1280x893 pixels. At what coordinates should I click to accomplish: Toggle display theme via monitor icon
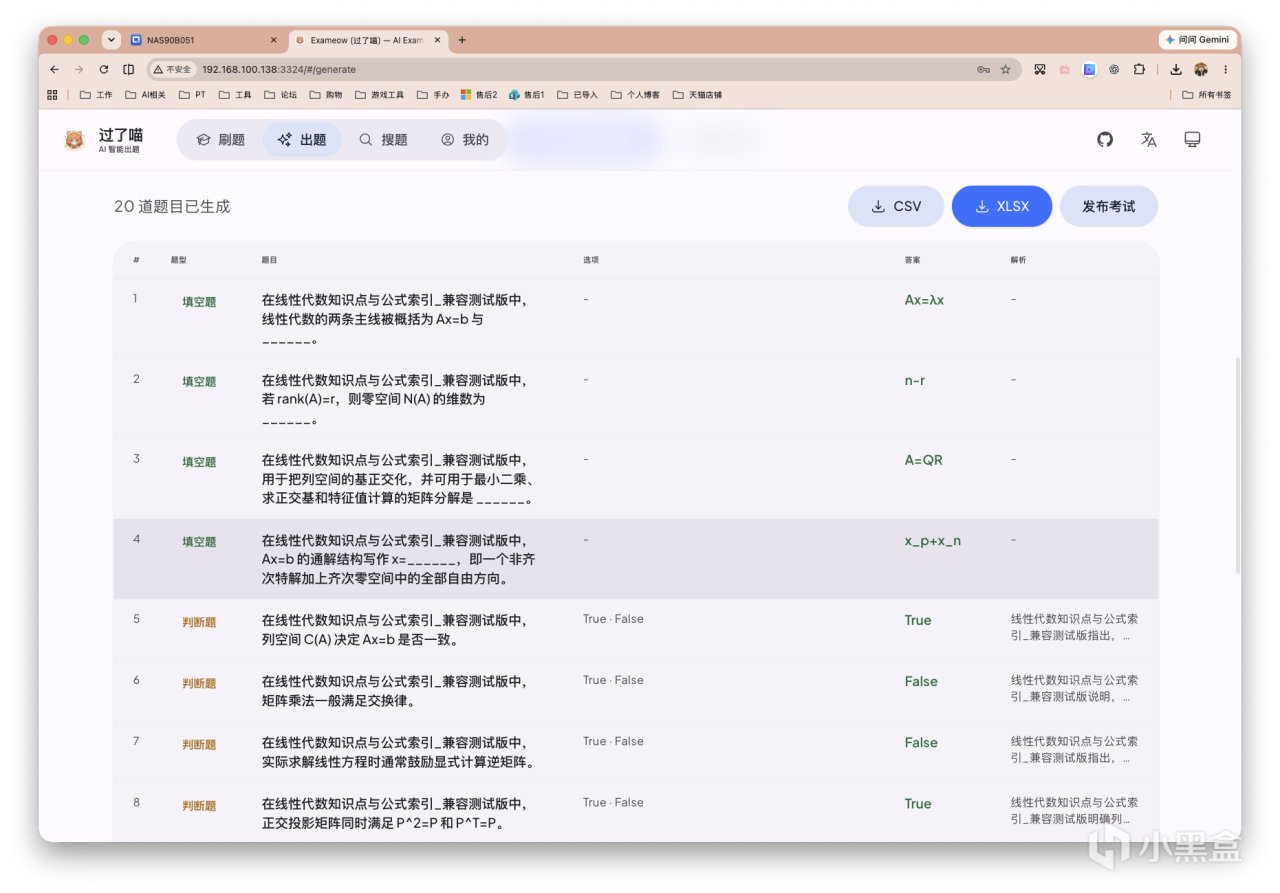(x=1192, y=140)
